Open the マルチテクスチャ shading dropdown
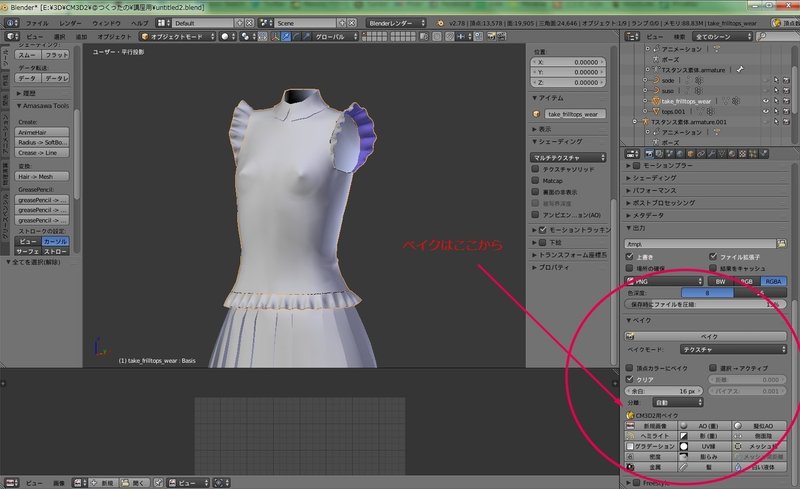This screenshot has height=489, width=800. coord(568,158)
